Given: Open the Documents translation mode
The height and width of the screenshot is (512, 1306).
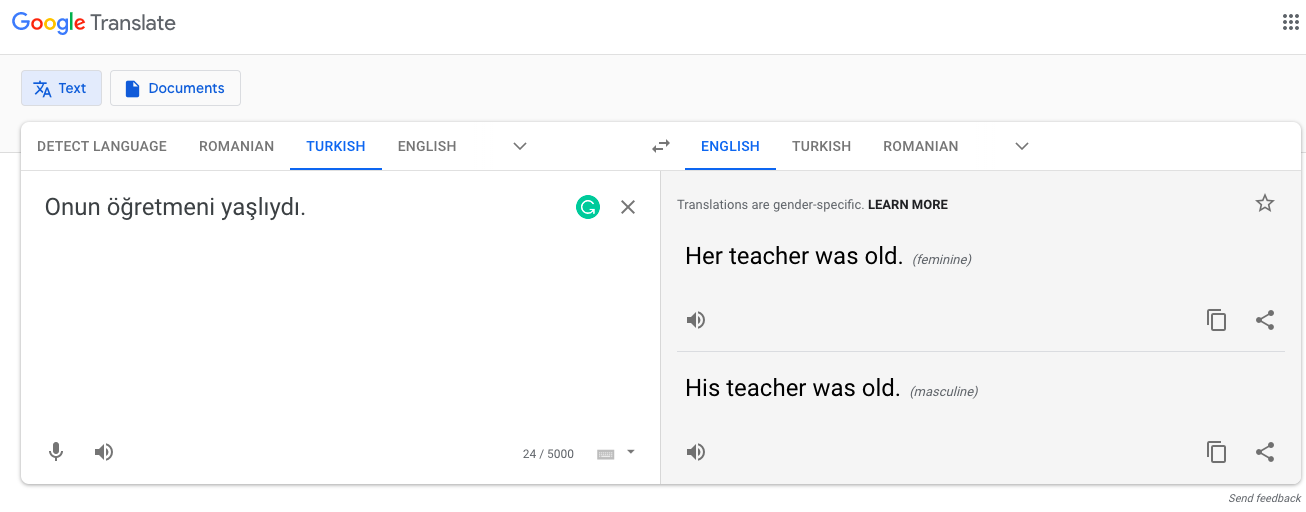Looking at the screenshot, I should tap(175, 88).
